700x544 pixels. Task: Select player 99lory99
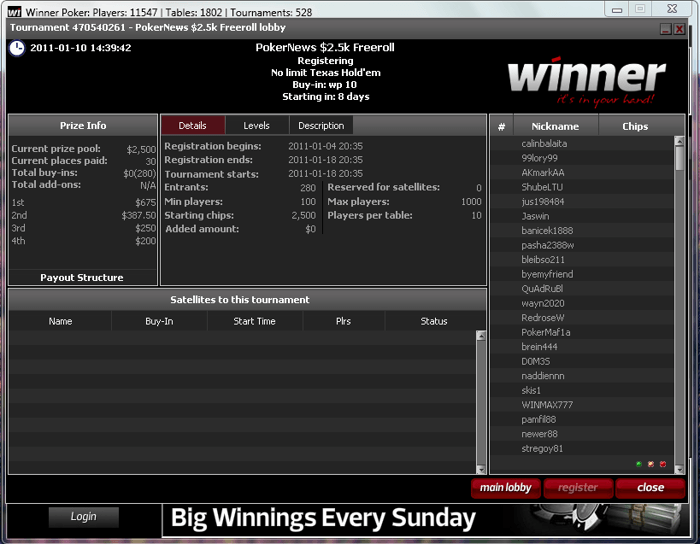[x=582, y=158]
